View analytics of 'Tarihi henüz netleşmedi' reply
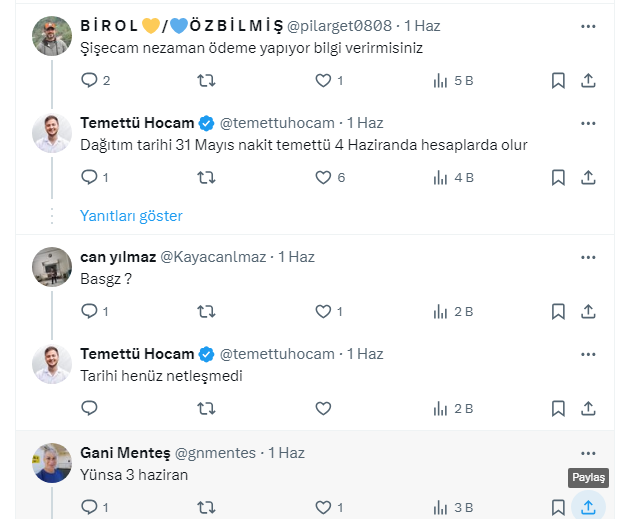 click(440, 408)
